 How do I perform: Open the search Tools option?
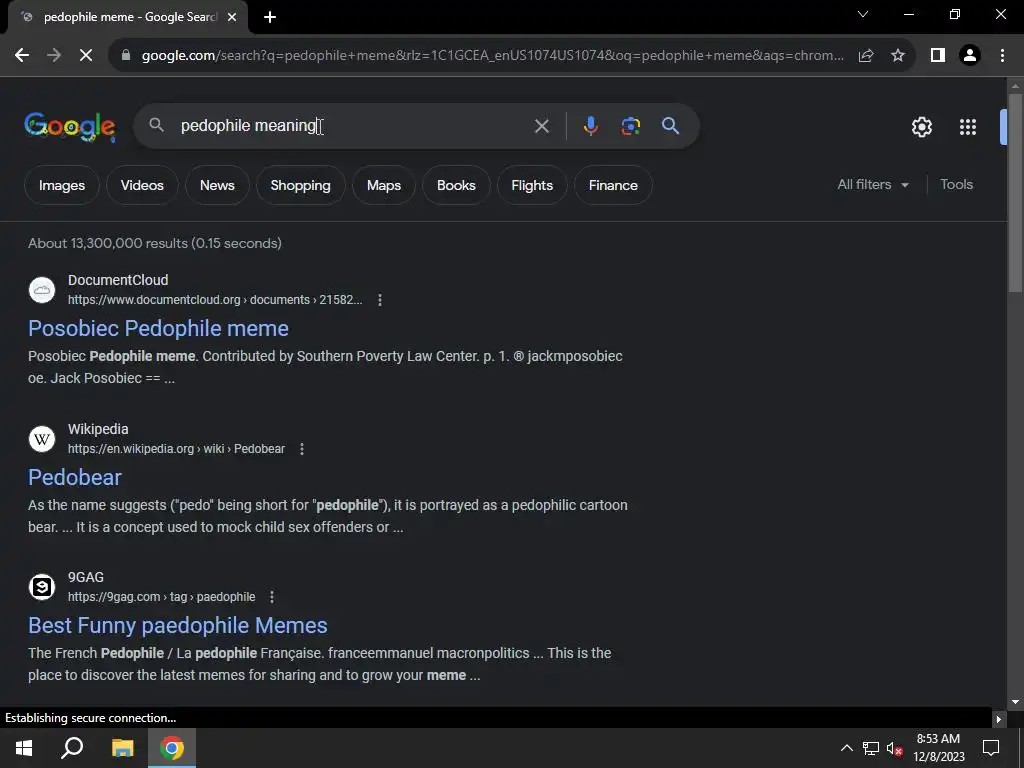tap(956, 185)
